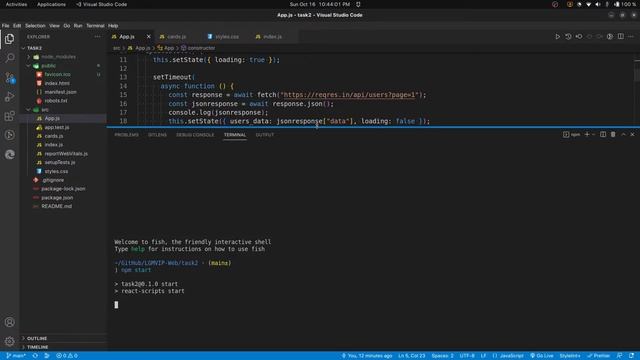Click Go Live in status bar

[542, 356]
